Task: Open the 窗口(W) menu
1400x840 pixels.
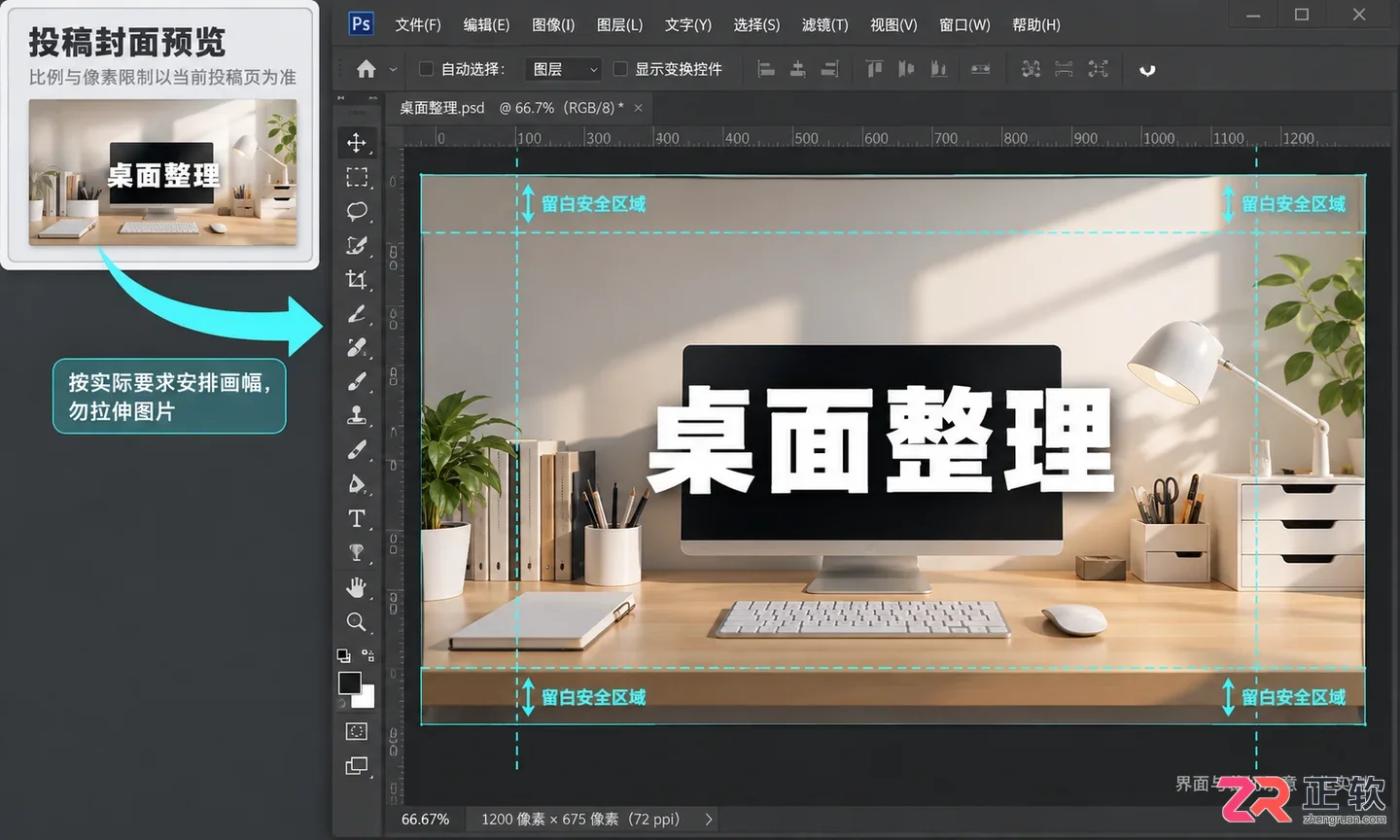Action: 964,24
